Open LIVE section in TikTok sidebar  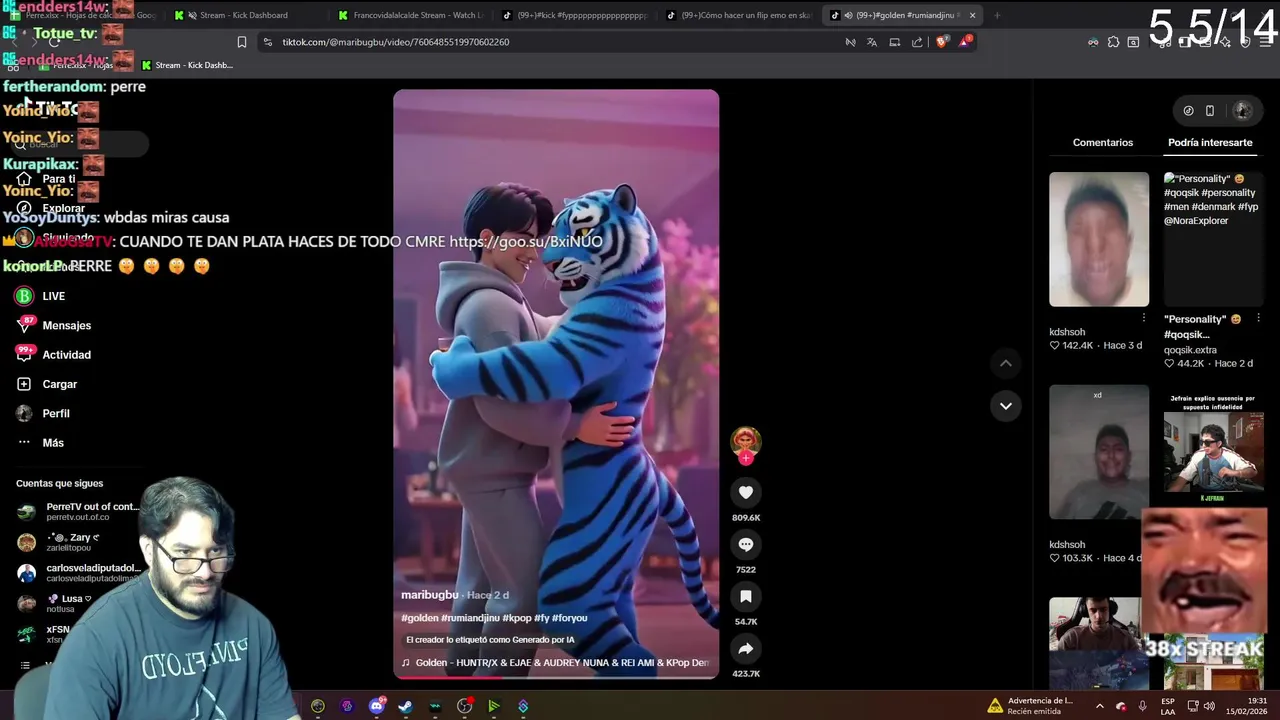[x=40, y=296]
